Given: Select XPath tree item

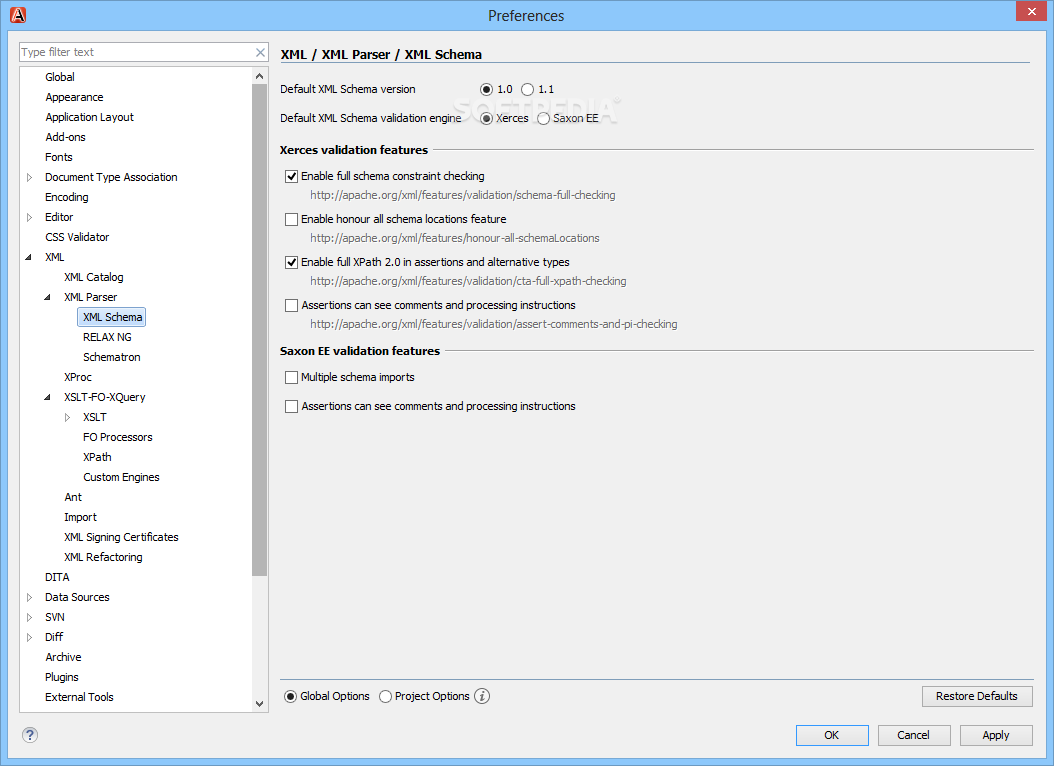Looking at the screenshot, I should pyautogui.click(x=97, y=458).
